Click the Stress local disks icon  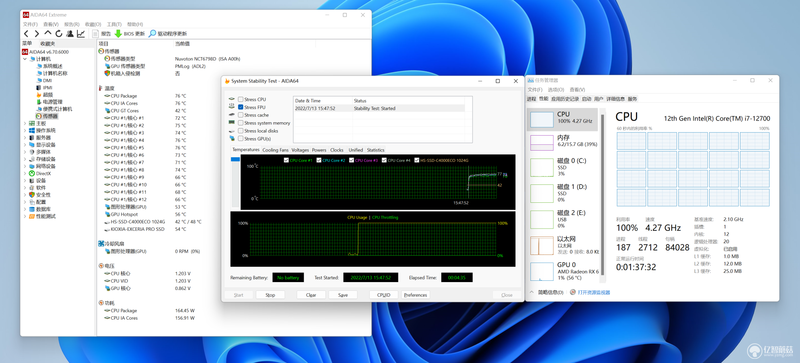click(232, 131)
